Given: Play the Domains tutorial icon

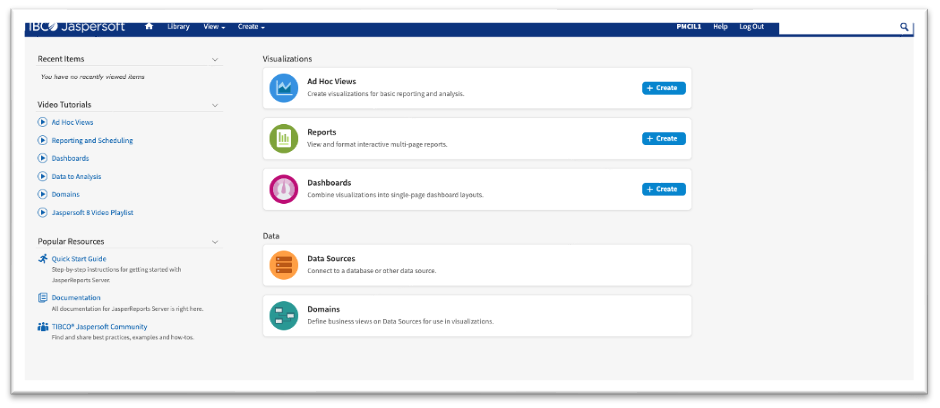Looking at the screenshot, I should [43, 194].
